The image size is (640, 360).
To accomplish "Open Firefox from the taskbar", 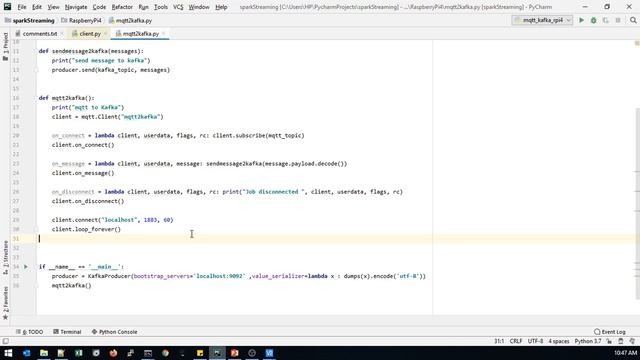I will (113, 353).
